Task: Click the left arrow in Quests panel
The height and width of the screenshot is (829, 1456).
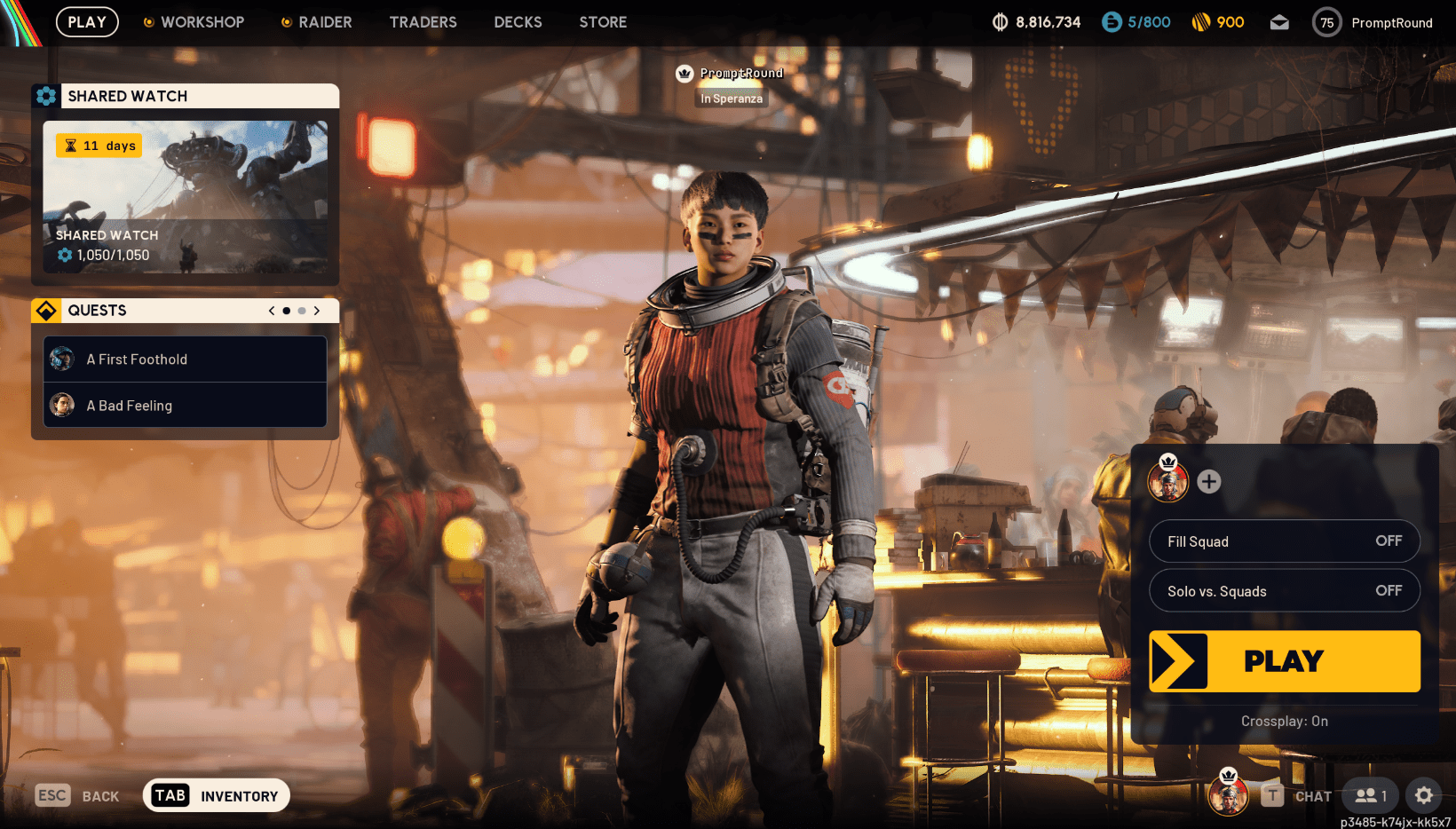Action: 271,311
